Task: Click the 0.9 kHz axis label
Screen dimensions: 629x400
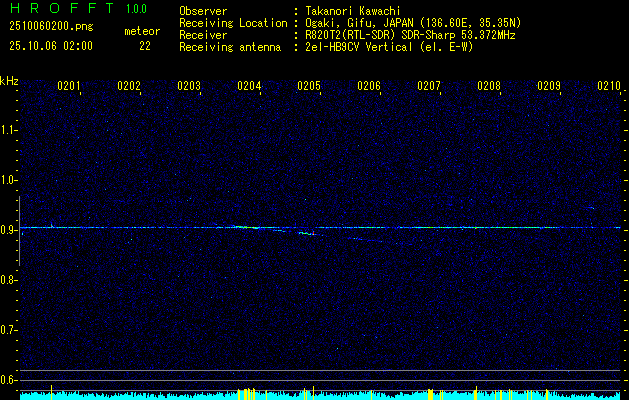Action: click(x=8, y=230)
